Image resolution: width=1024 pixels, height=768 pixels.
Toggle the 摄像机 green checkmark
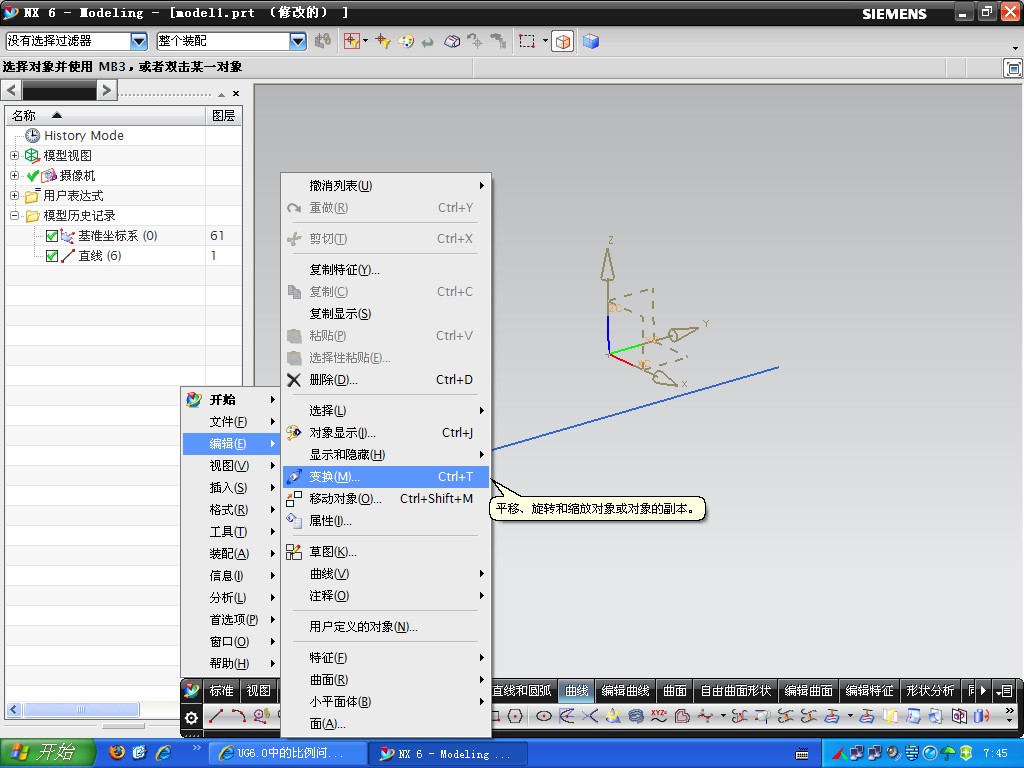(x=33, y=176)
